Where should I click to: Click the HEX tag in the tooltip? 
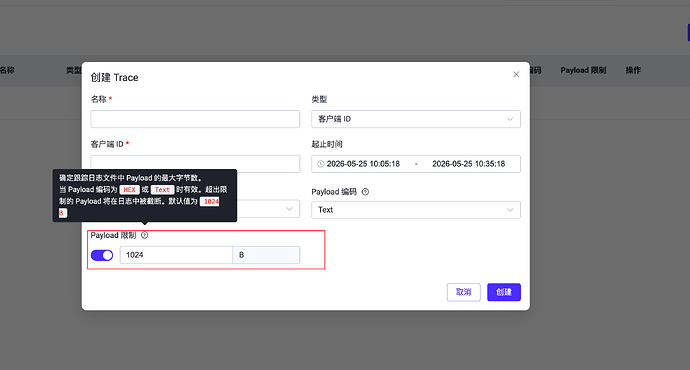click(x=129, y=190)
